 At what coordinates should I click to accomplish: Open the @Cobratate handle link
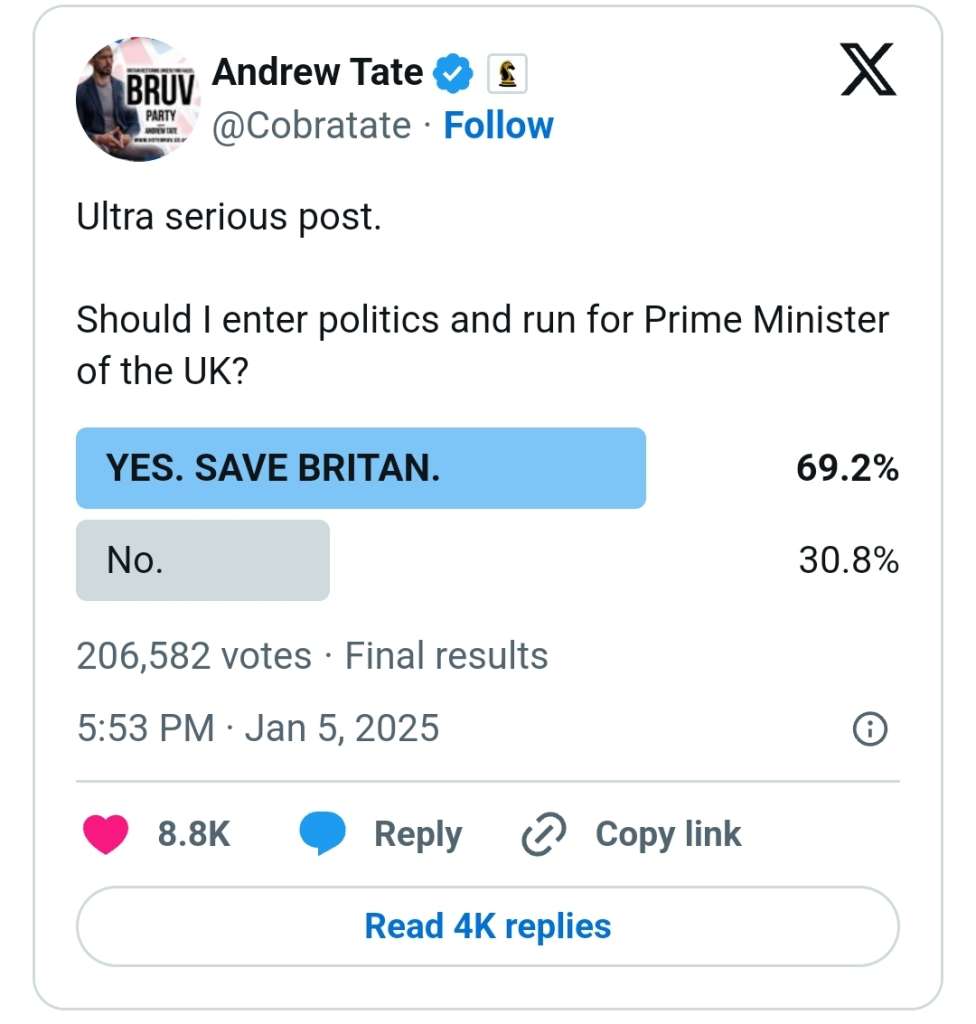point(312,126)
